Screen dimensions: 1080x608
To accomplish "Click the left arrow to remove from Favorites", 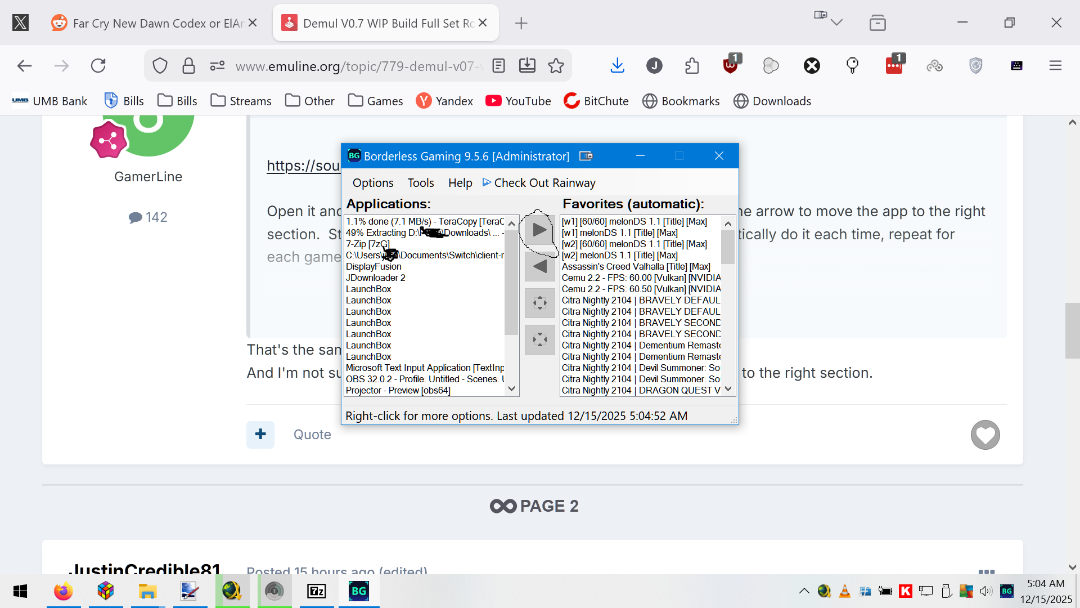I will (540, 267).
